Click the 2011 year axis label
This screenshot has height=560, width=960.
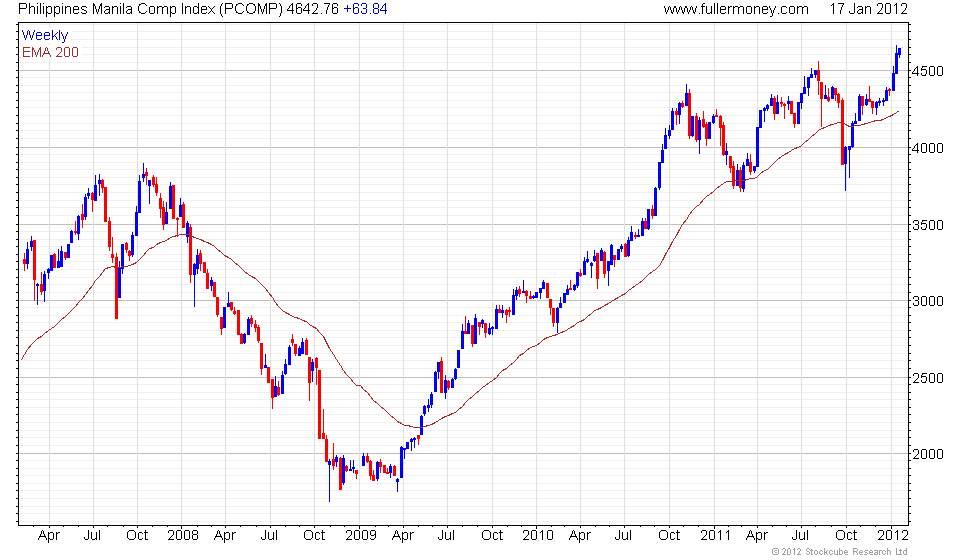point(715,536)
